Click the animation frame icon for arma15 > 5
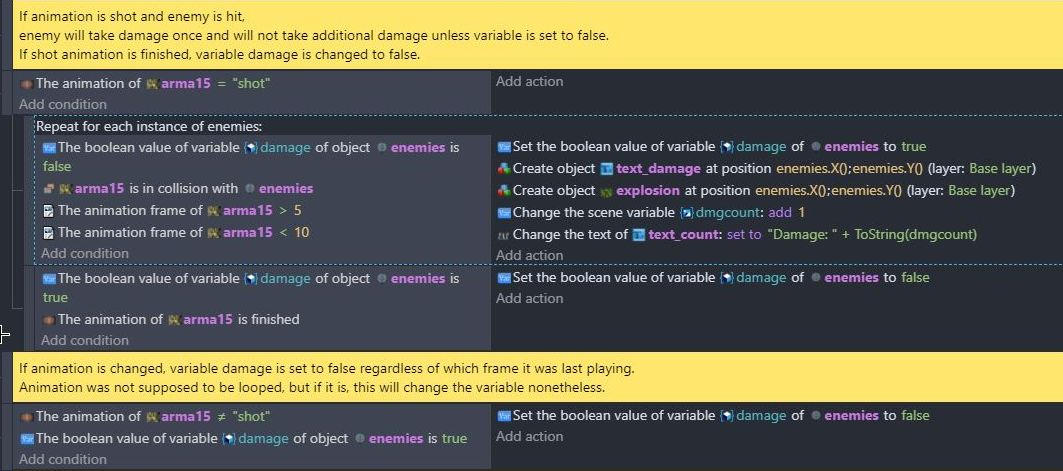 [x=48, y=211]
